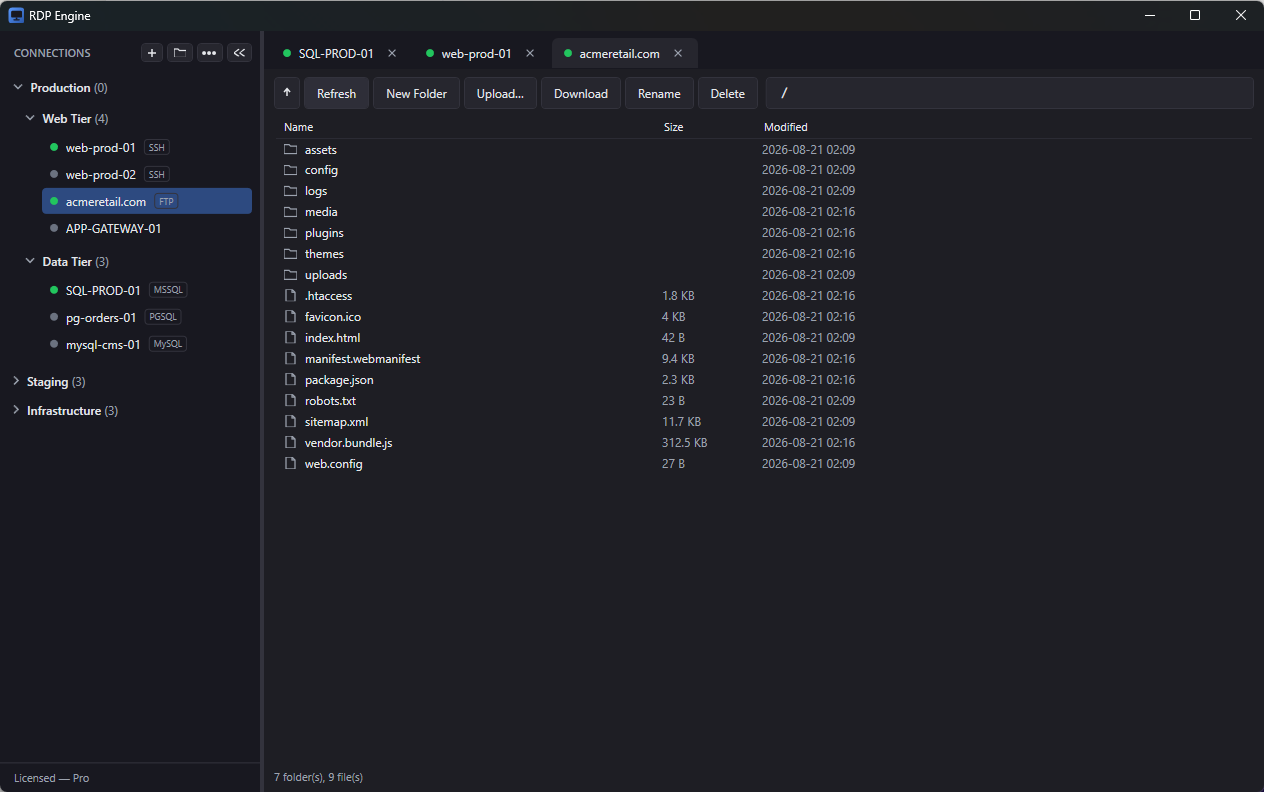Click the robots.txt file icon
This screenshot has height=792, width=1264.
tap(291, 401)
